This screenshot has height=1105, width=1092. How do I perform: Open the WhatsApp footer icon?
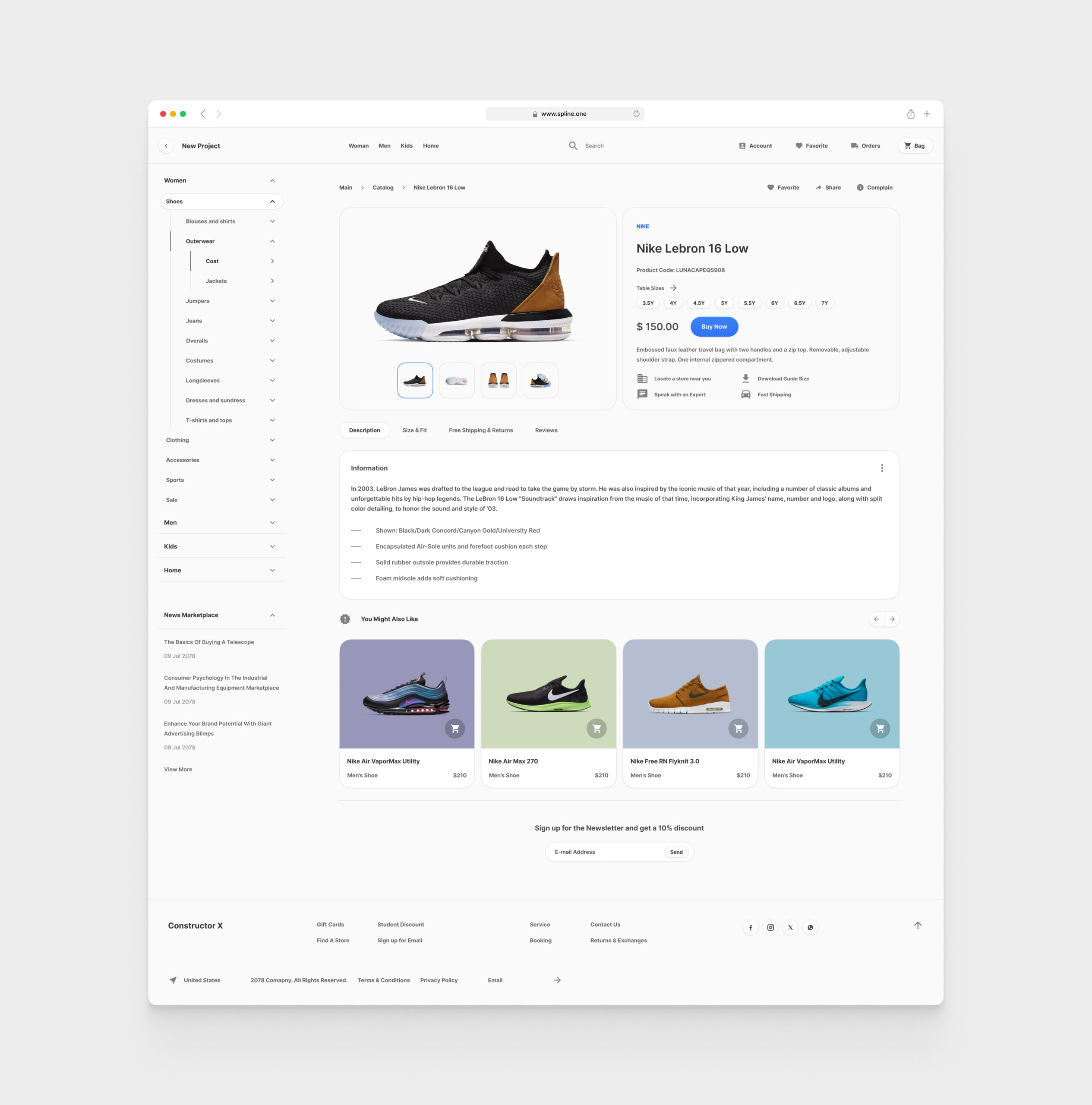coord(810,928)
